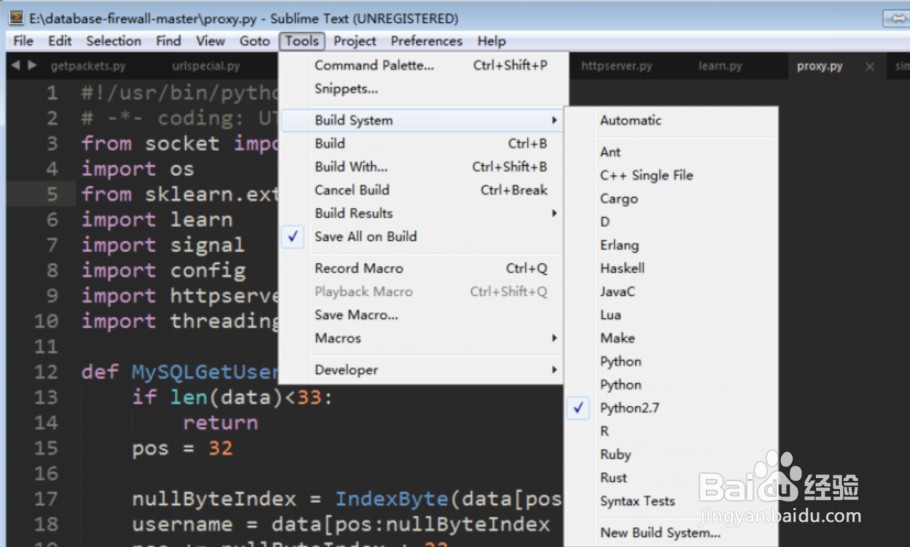
Task: Open the Find menu
Action: pos(168,41)
